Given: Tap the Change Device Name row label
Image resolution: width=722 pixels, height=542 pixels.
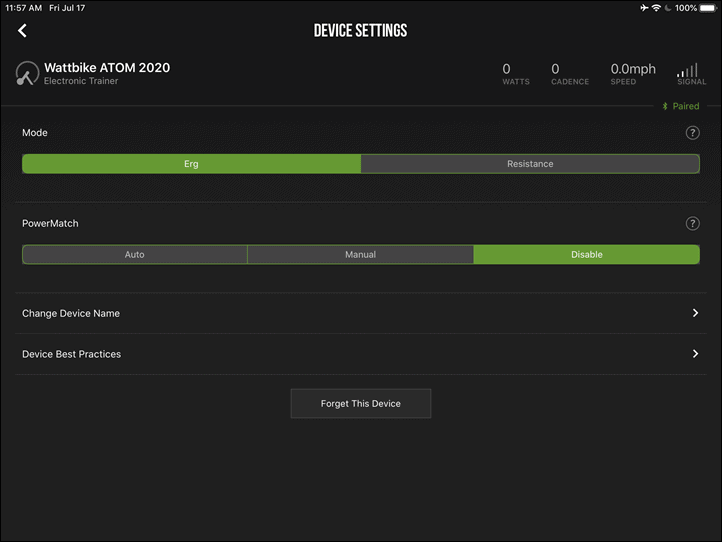Looking at the screenshot, I should coord(71,314).
